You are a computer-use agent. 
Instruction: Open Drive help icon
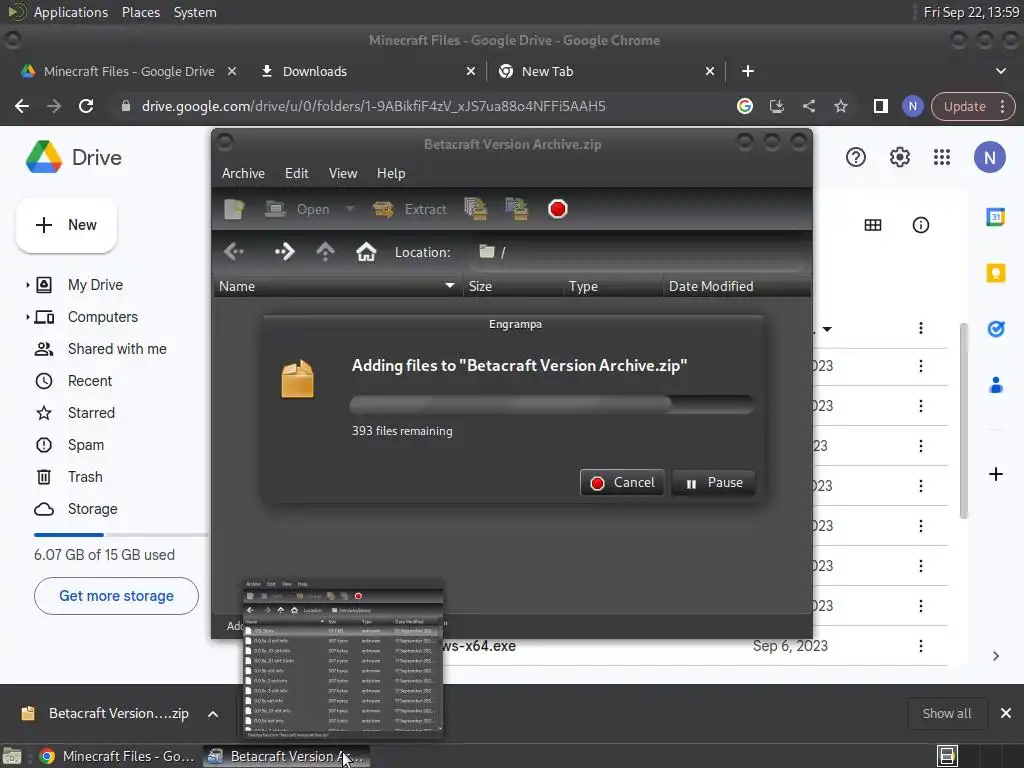(x=856, y=157)
